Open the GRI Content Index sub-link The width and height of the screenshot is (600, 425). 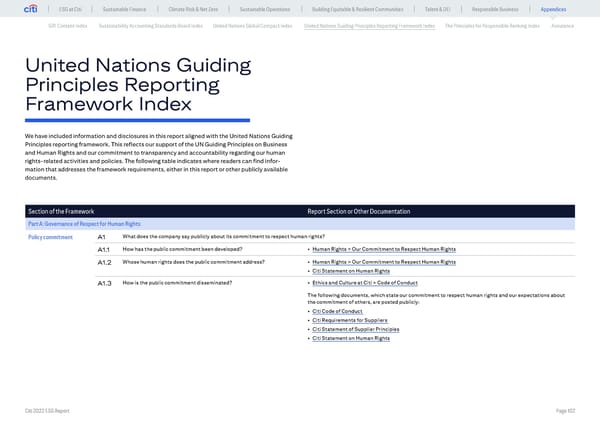pyautogui.click(x=70, y=24)
